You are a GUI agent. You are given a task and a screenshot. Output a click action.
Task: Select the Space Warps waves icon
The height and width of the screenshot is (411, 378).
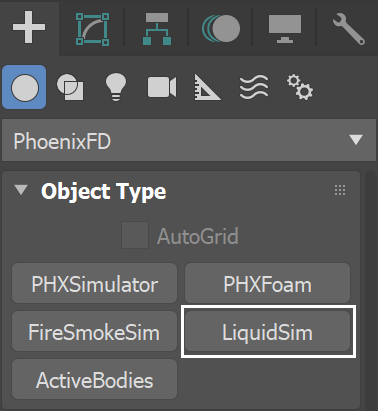[x=254, y=87]
